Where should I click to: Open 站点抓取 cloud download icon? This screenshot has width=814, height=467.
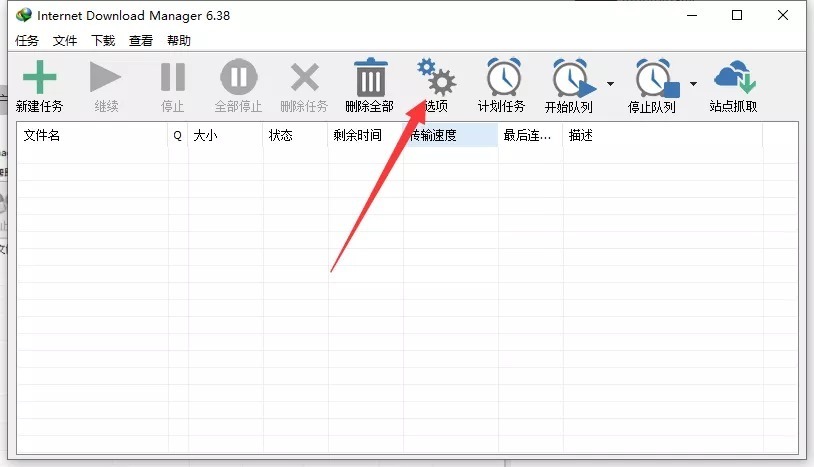coord(735,77)
